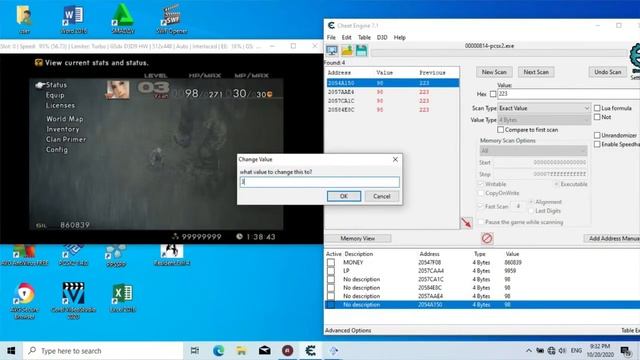Clear the address list with the red no-entry icon

click(487, 238)
